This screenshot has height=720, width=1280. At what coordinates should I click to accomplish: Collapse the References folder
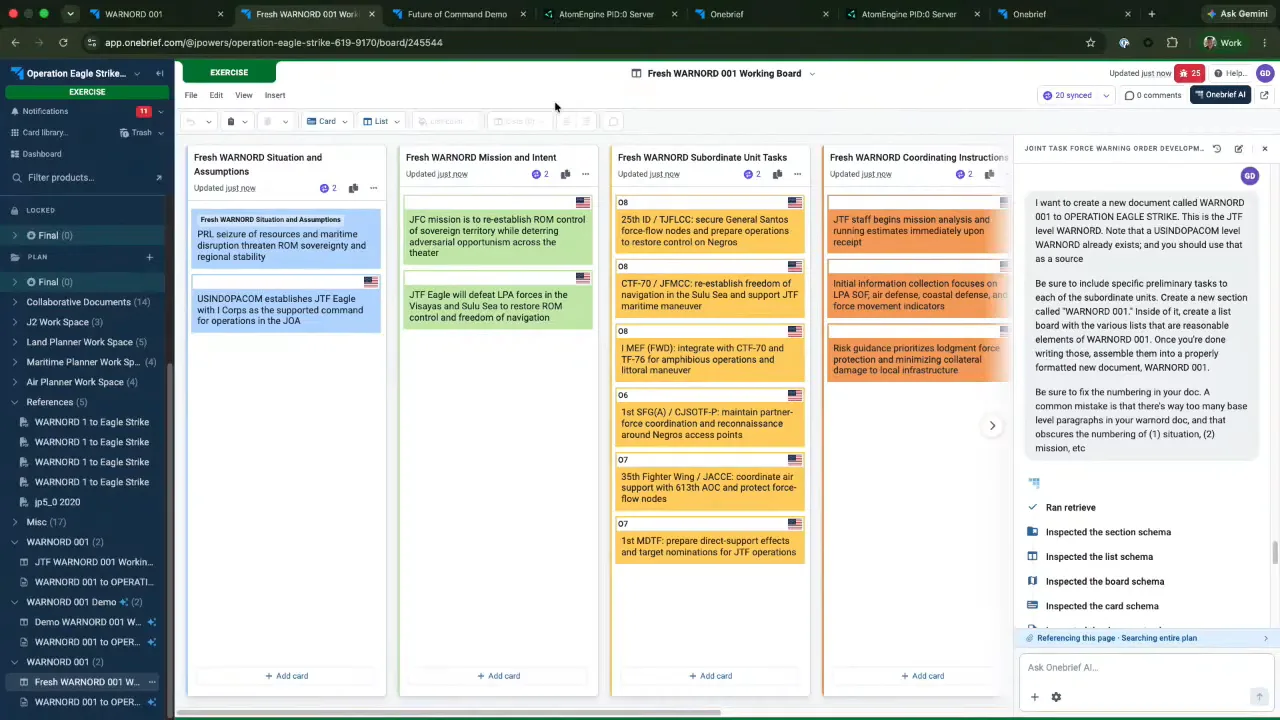coord(15,402)
